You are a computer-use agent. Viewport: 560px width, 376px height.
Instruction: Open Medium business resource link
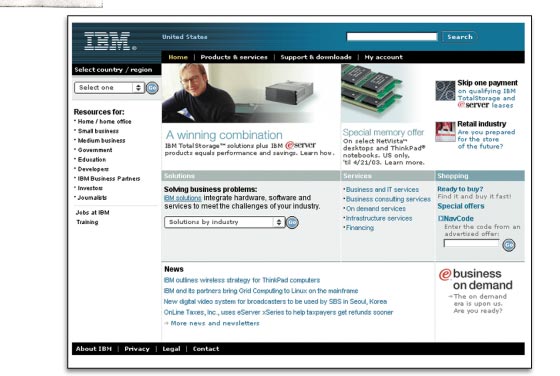coord(101,141)
